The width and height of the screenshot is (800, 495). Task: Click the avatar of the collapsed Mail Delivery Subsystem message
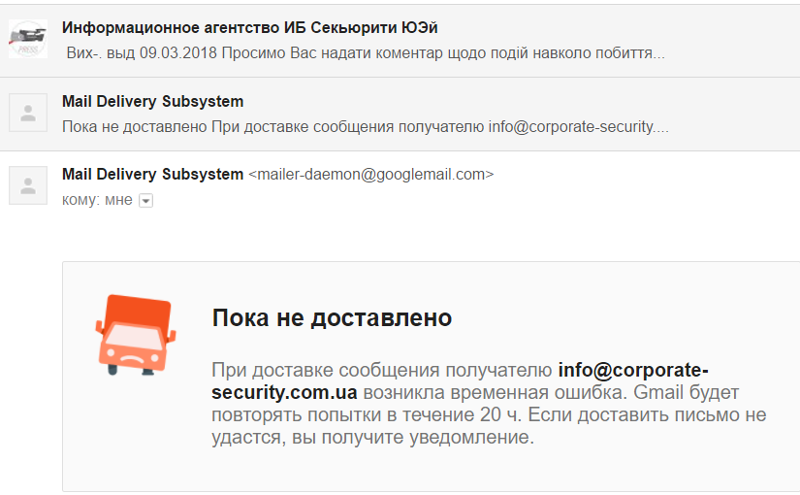point(28,112)
